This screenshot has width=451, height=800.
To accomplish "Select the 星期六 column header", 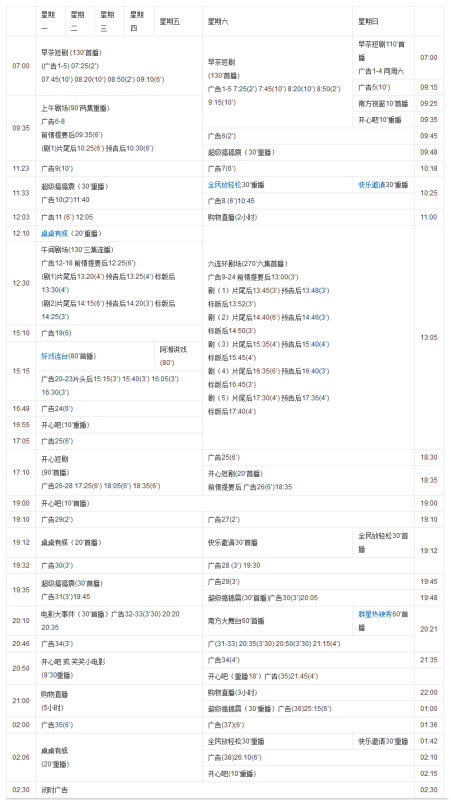I will coord(277,21).
